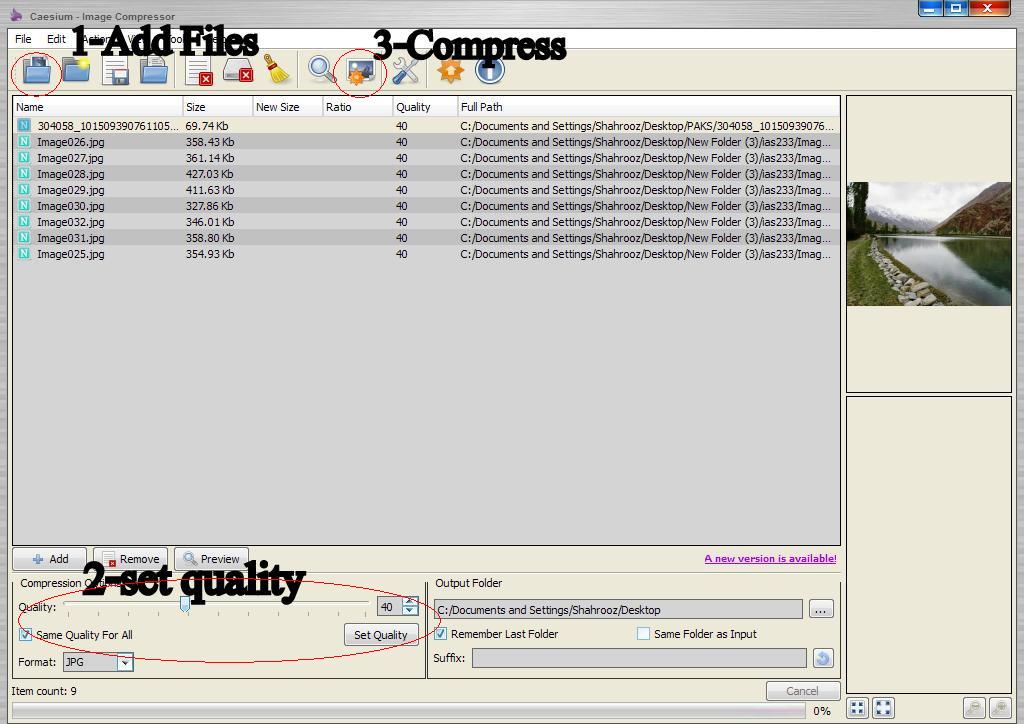Screen dimensions: 1024x724
Task: Click the Add button below the list
Action: 50,559
